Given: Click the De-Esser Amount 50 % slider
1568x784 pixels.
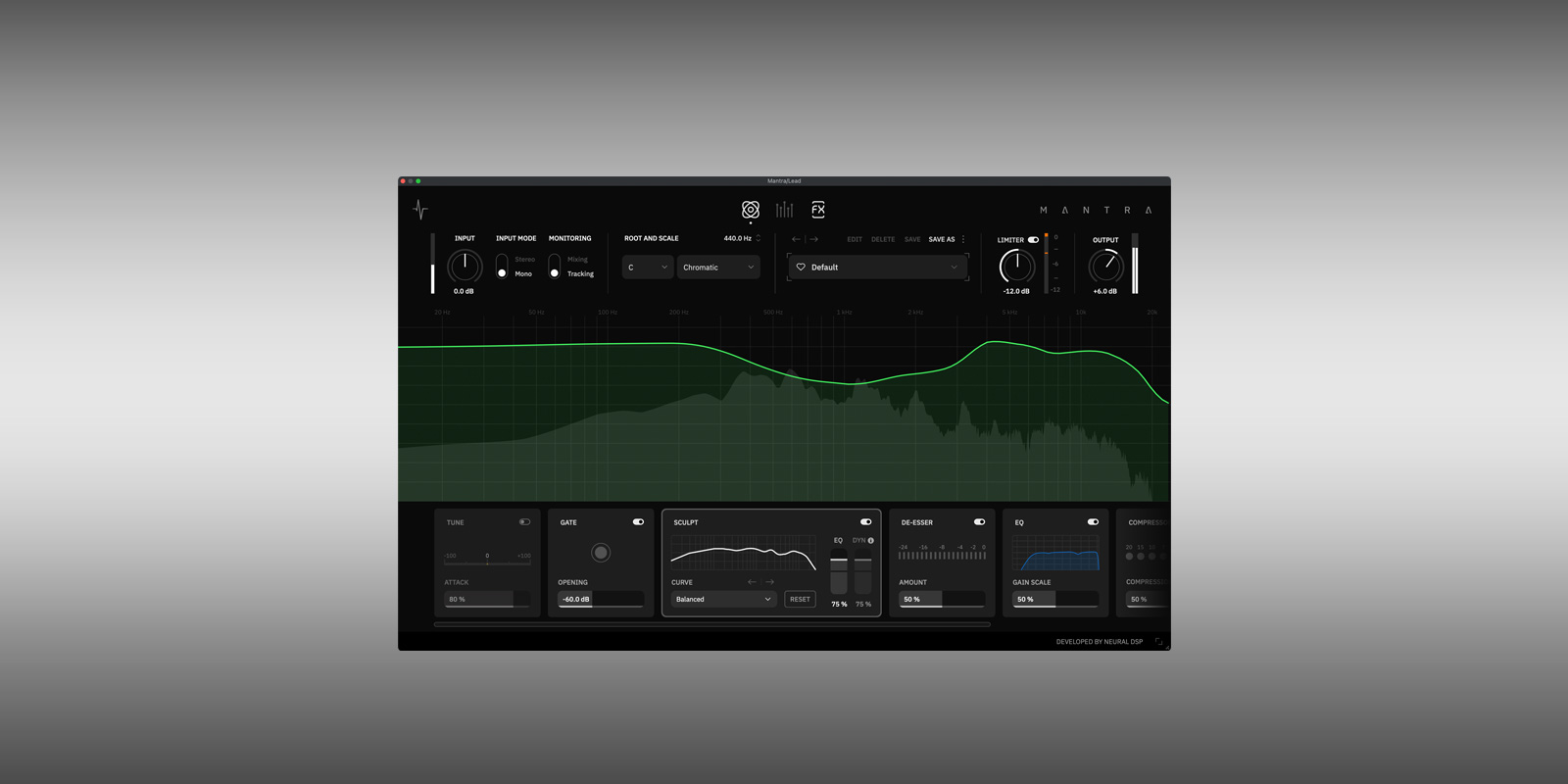Looking at the screenshot, I should (942, 599).
